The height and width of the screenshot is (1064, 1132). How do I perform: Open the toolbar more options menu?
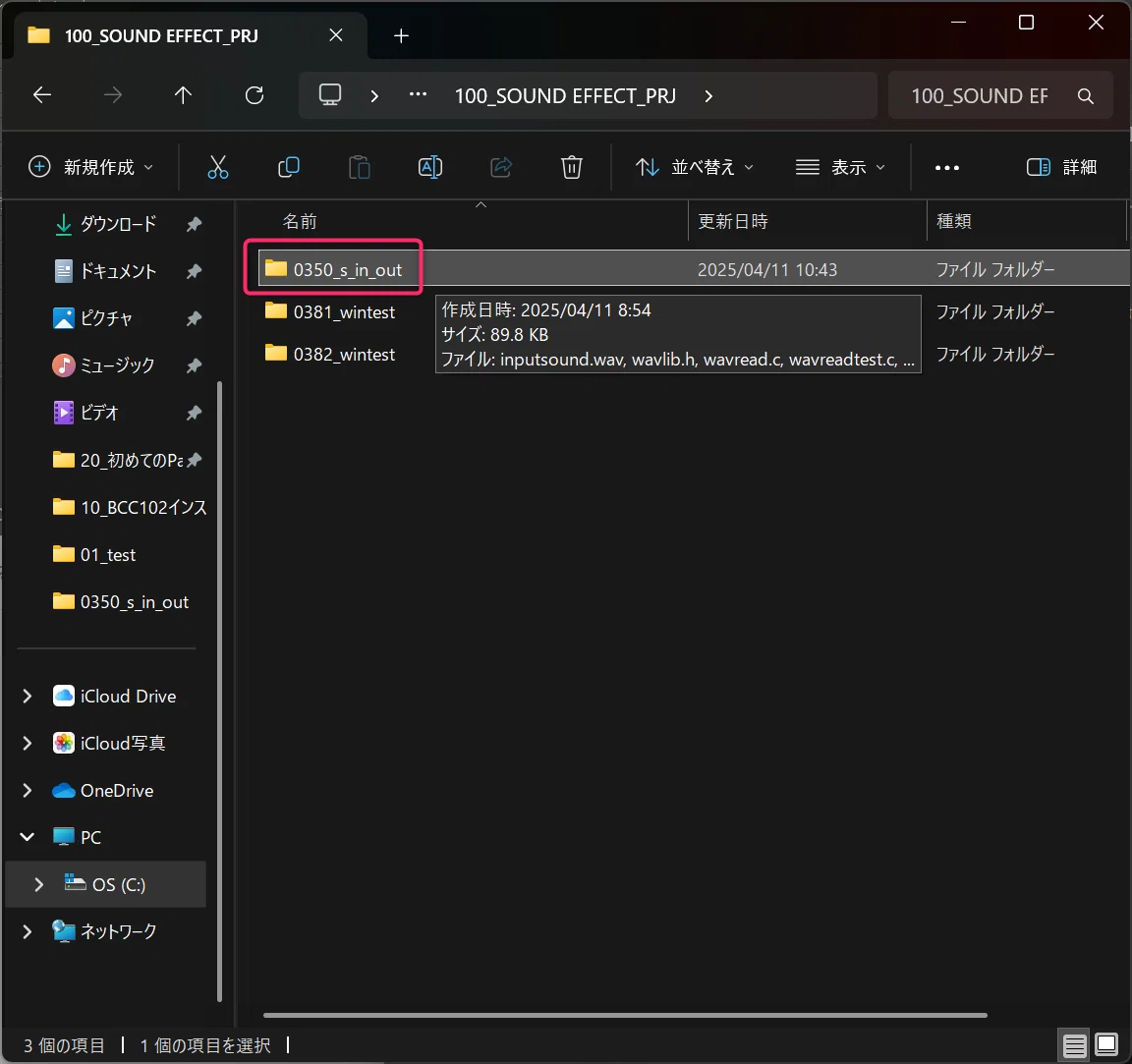[x=946, y=168]
